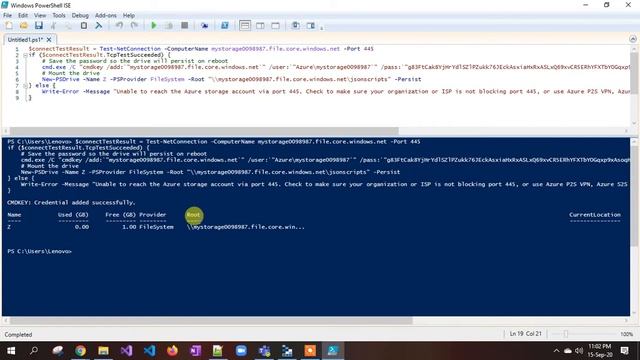Image resolution: width=640 pixels, height=360 pixels.
Task: Open the View menu
Action: [40, 15]
